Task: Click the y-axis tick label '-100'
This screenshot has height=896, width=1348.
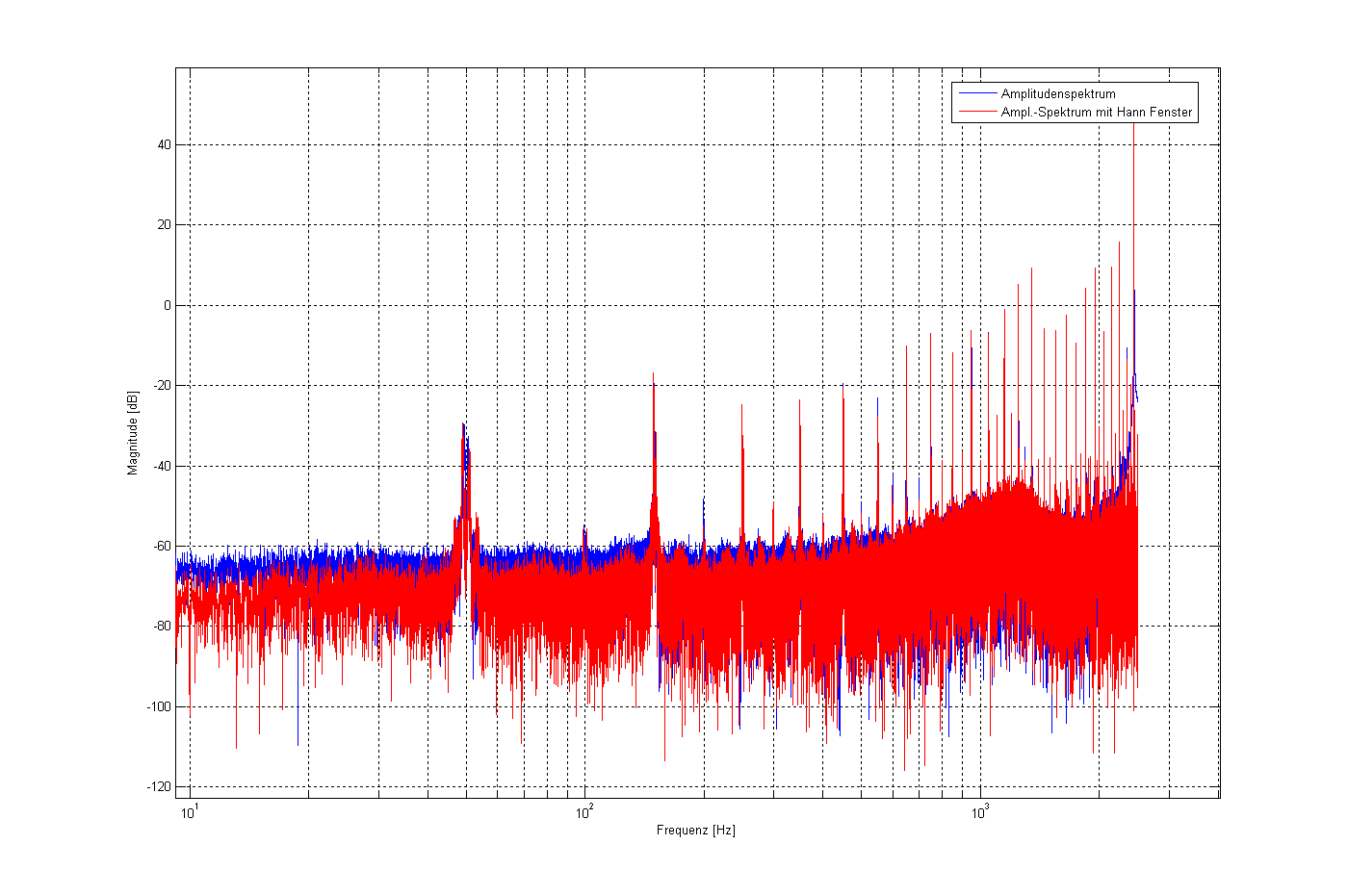Action: [159, 706]
